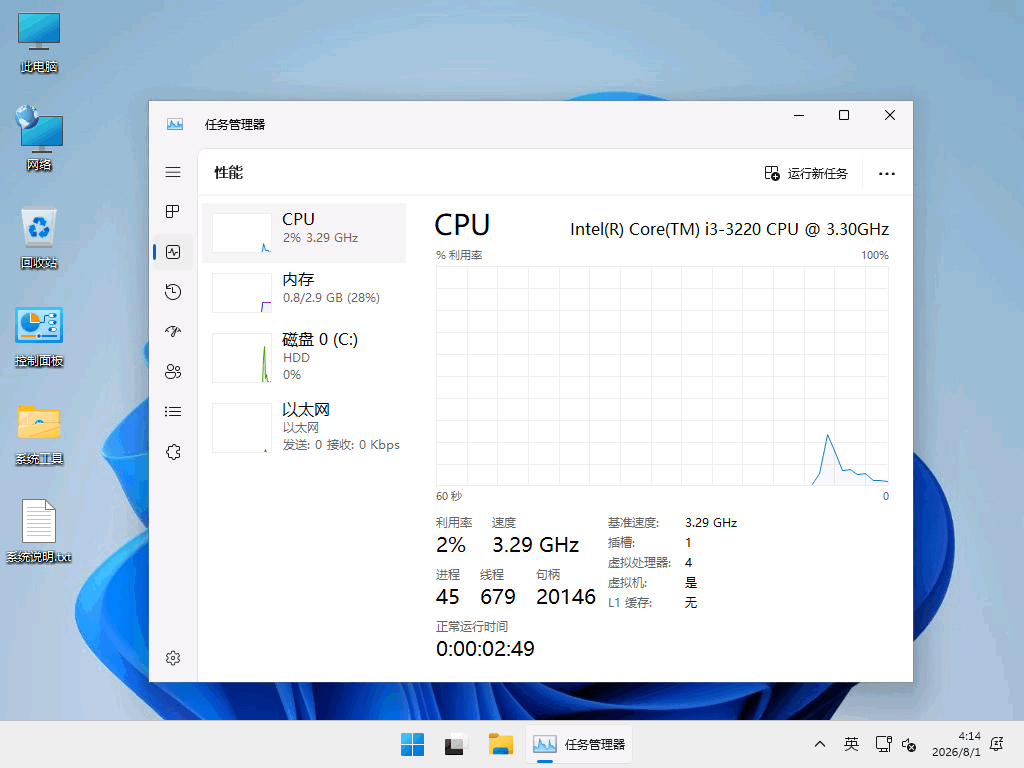This screenshot has width=1024, height=768.
Task: Click the memory mini graph thumbnail
Action: coord(242,293)
